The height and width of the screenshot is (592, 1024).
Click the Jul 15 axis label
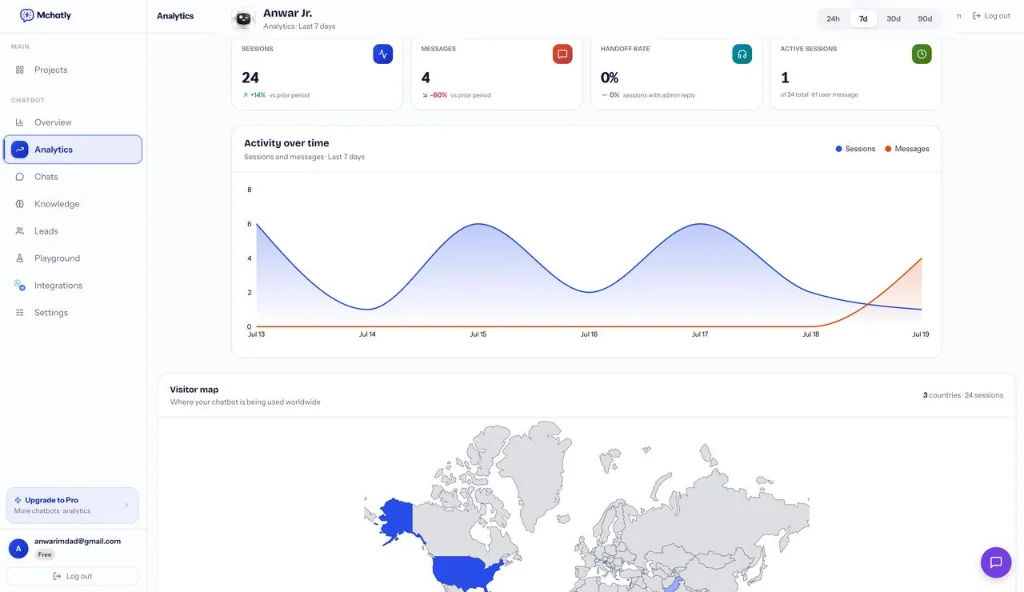478,334
